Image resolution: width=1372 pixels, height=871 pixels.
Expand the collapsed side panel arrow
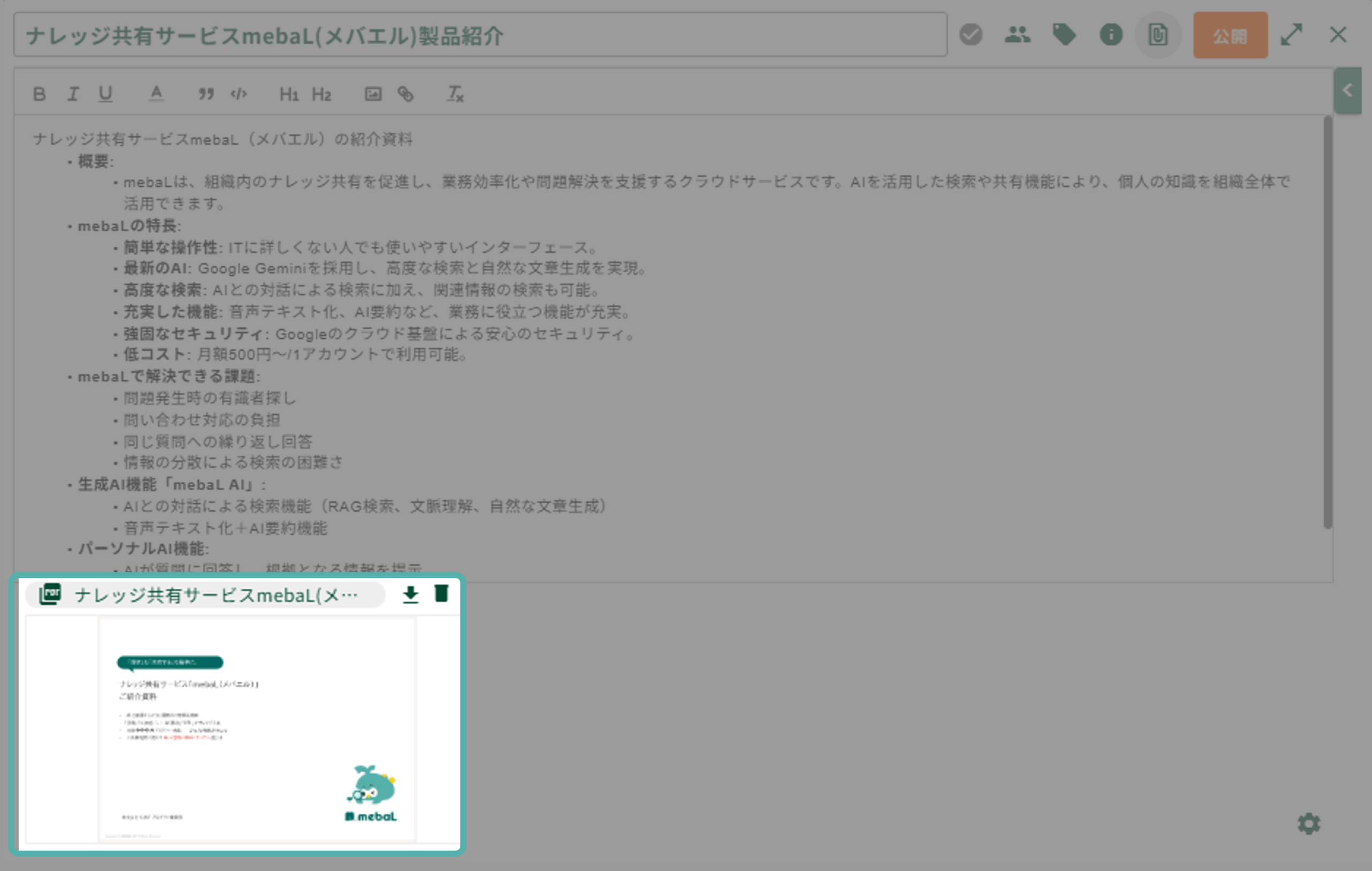point(1347,91)
